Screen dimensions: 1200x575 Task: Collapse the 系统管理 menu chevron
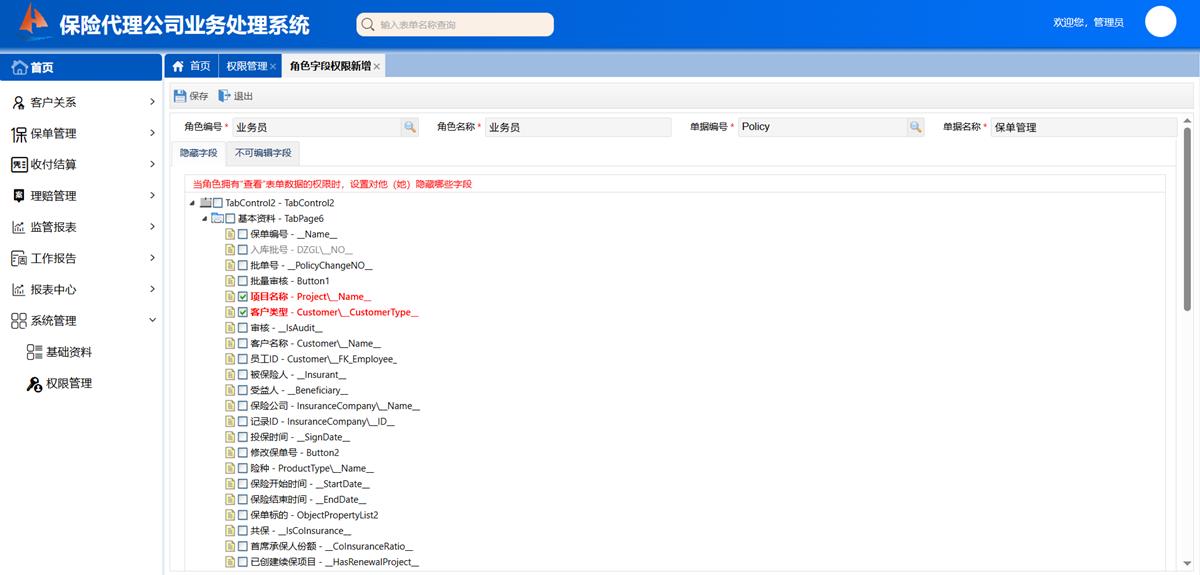[152, 320]
